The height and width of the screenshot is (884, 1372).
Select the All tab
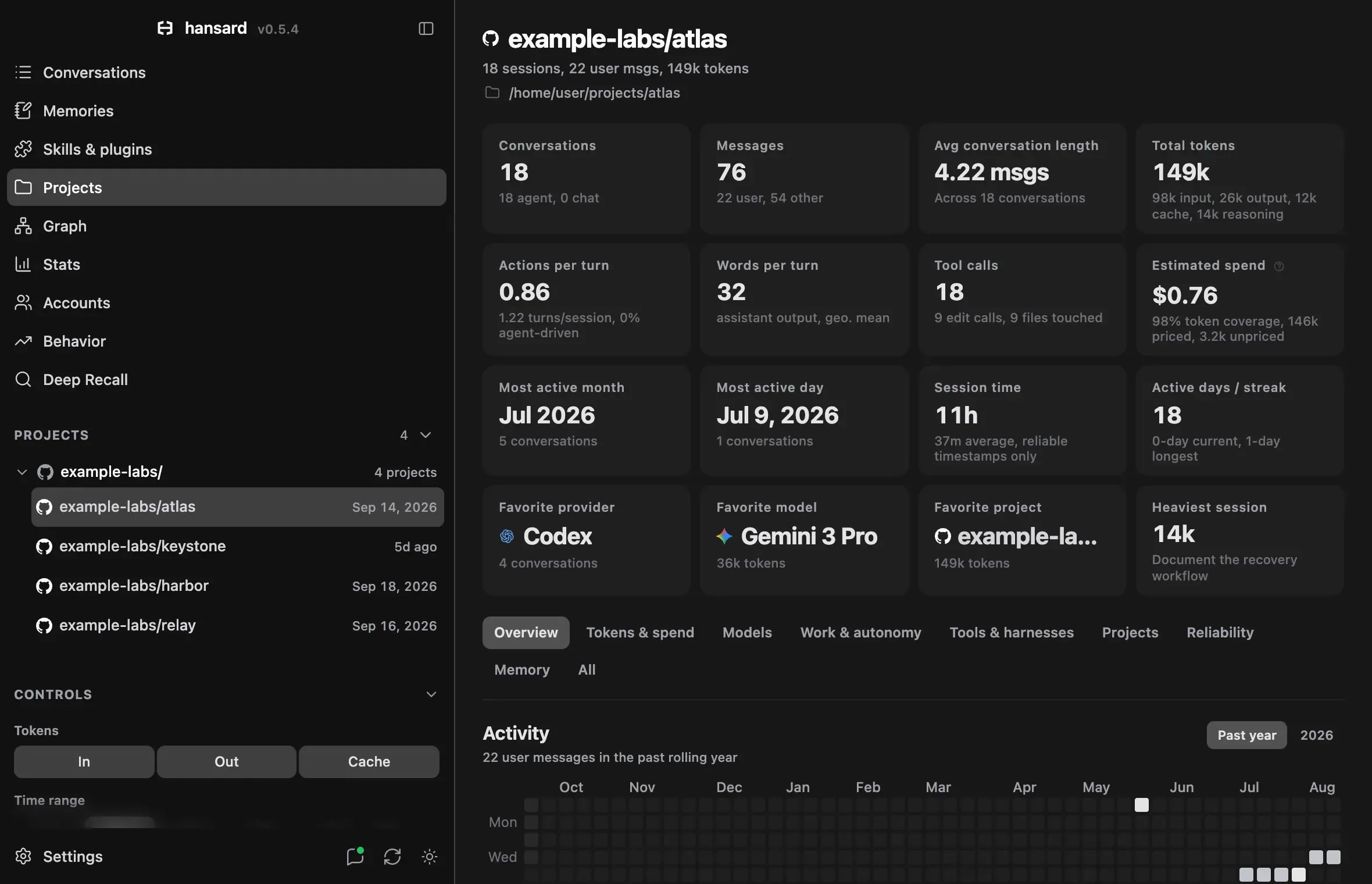pos(587,669)
